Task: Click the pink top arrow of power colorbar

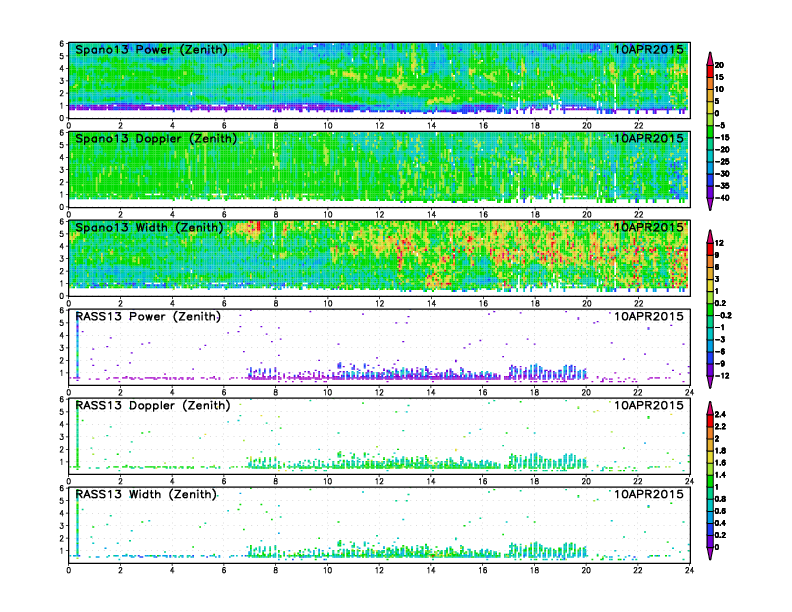Action: 710,58
